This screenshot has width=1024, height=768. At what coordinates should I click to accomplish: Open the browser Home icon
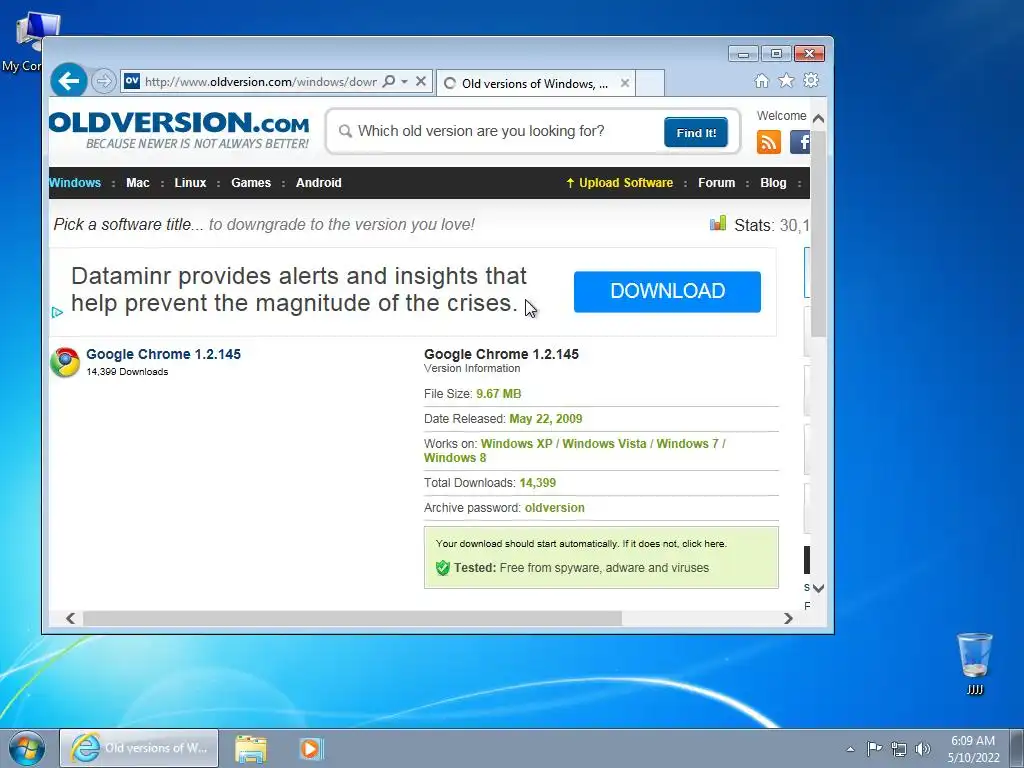[x=761, y=80]
